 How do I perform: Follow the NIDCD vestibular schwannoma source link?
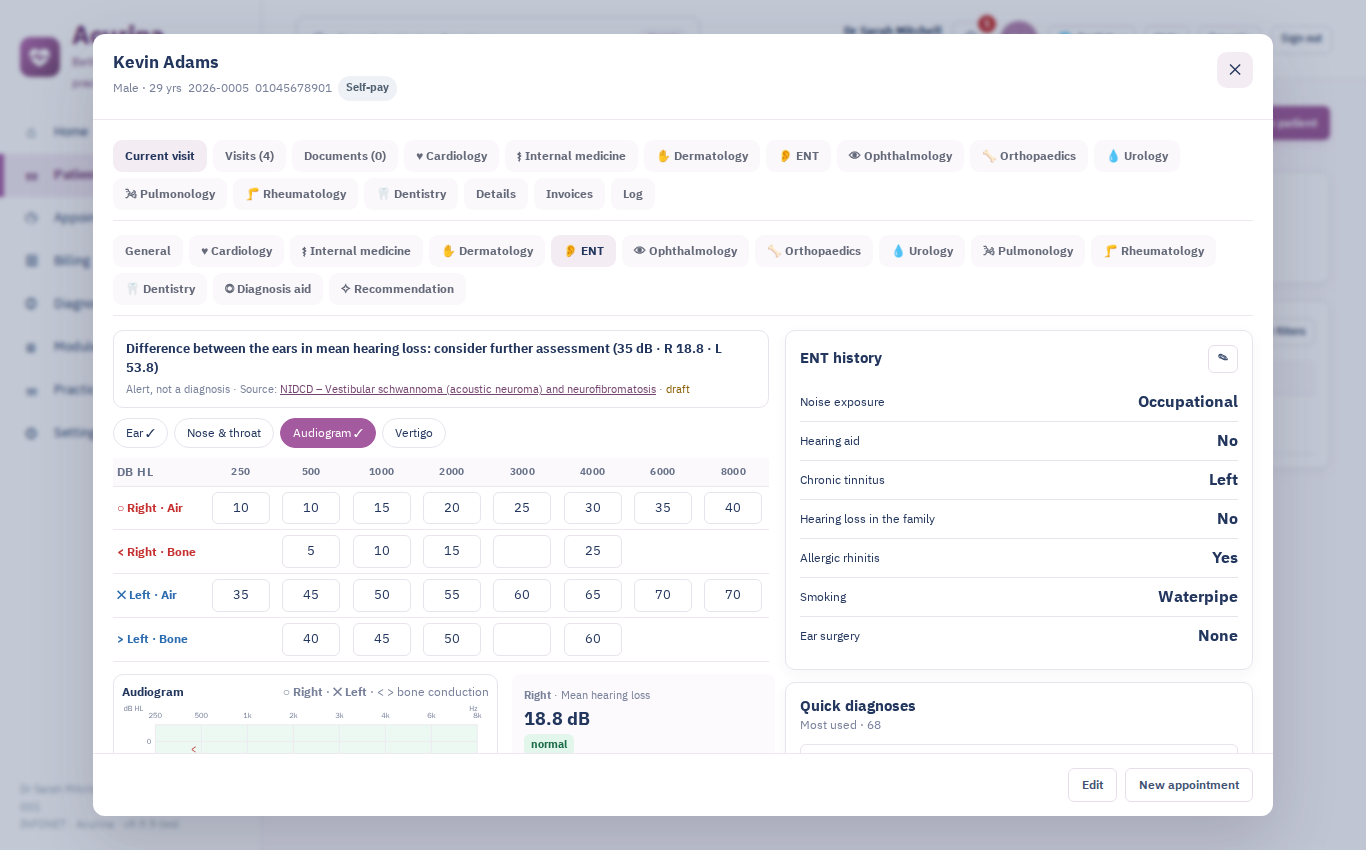[468, 389]
